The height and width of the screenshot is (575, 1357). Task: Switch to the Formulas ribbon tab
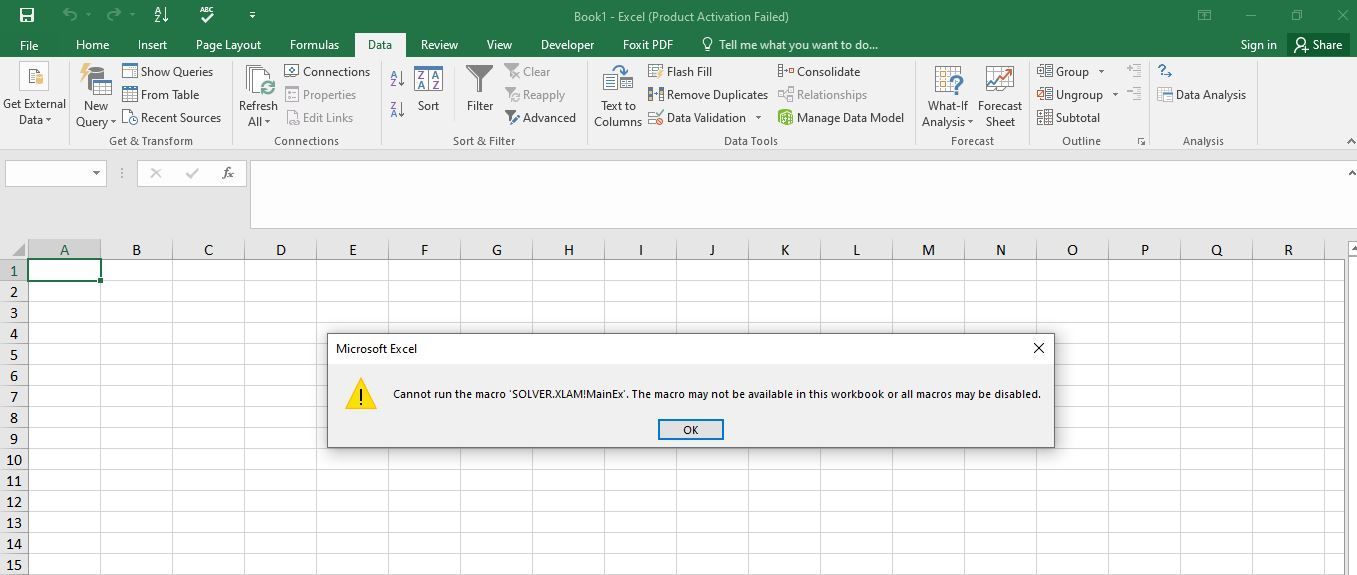pyautogui.click(x=314, y=45)
